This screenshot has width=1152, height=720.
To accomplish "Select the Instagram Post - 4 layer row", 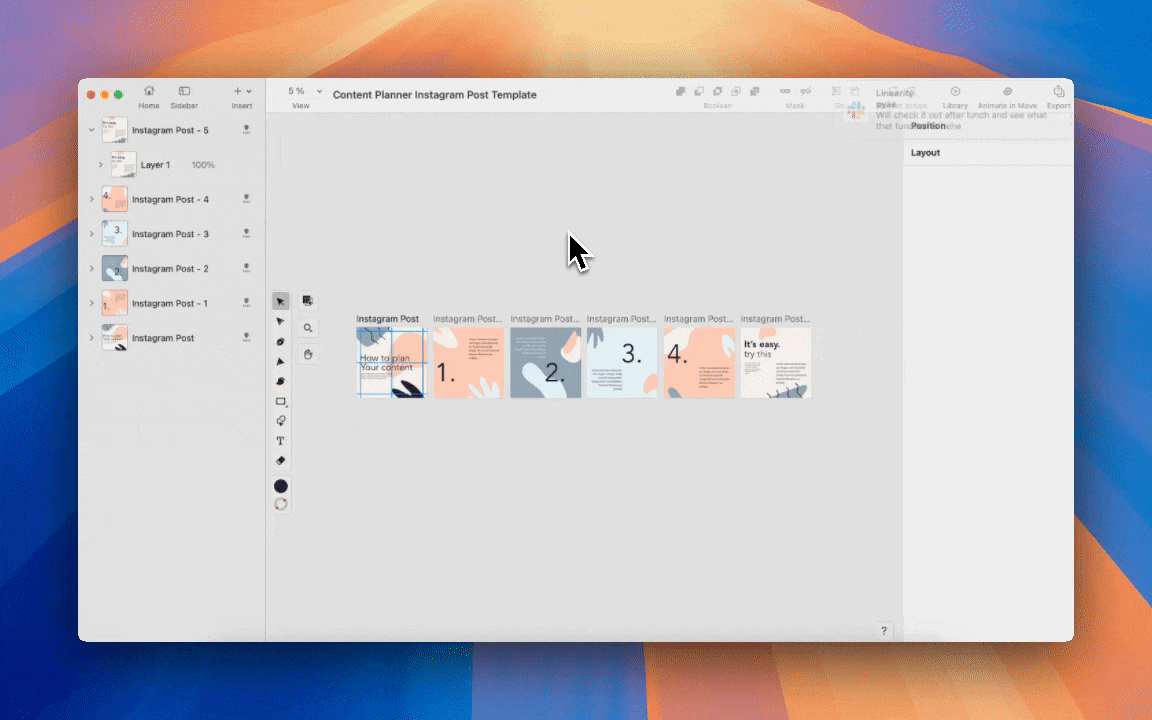I will 172,199.
